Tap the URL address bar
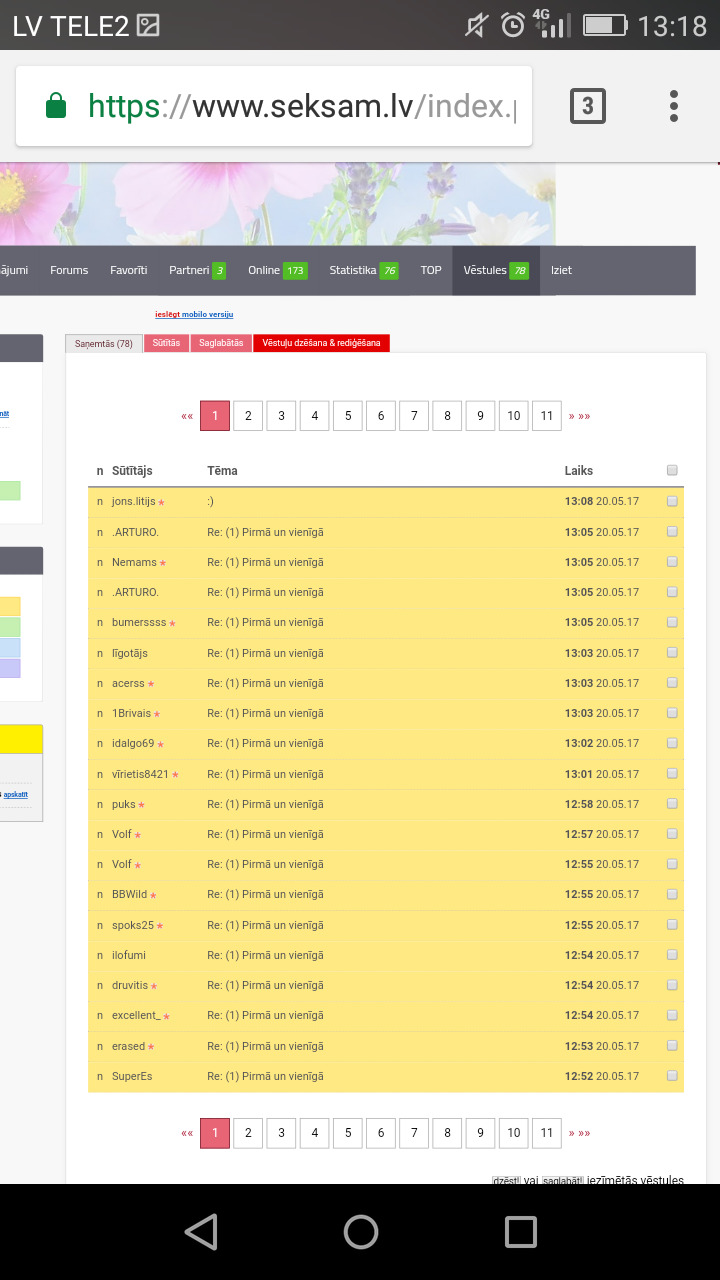Viewport: 720px width, 1280px height. click(300, 106)
